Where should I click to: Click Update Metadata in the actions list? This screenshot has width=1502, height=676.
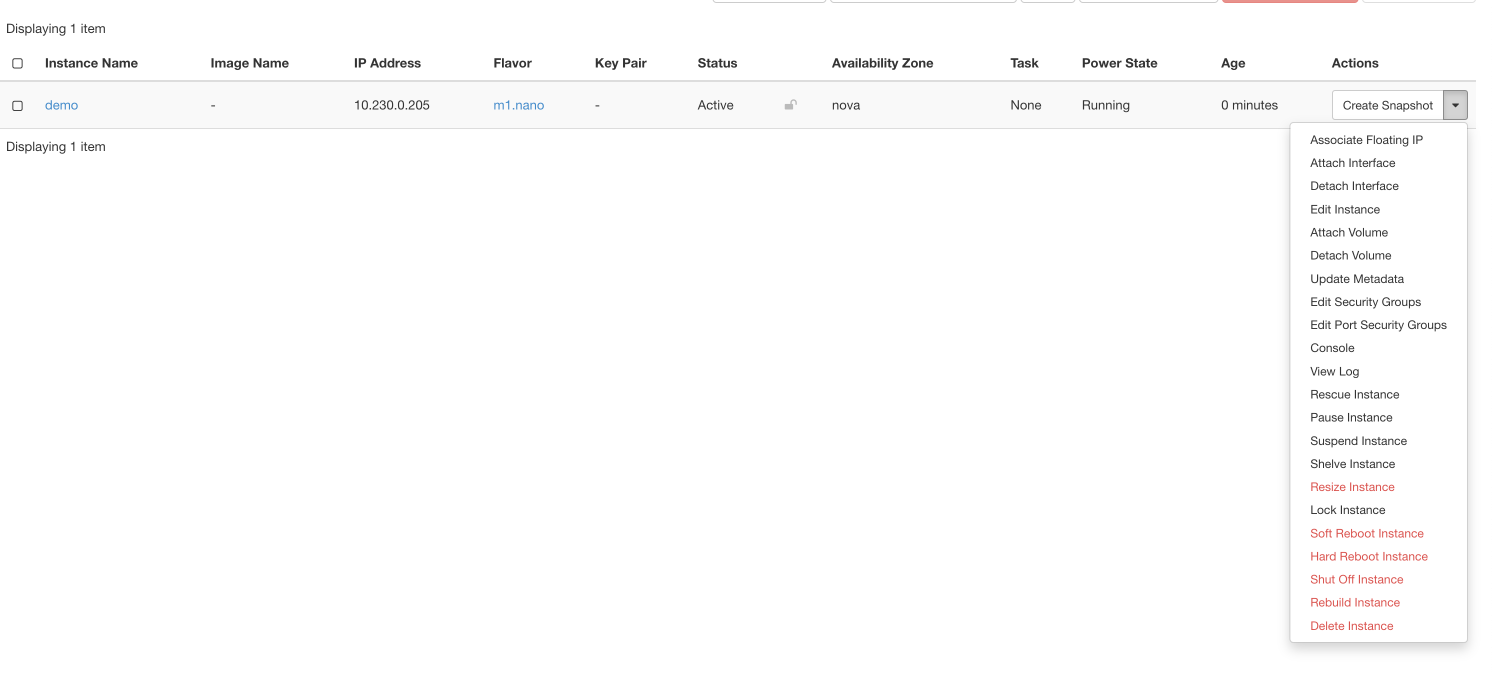tap(1357, 279)
